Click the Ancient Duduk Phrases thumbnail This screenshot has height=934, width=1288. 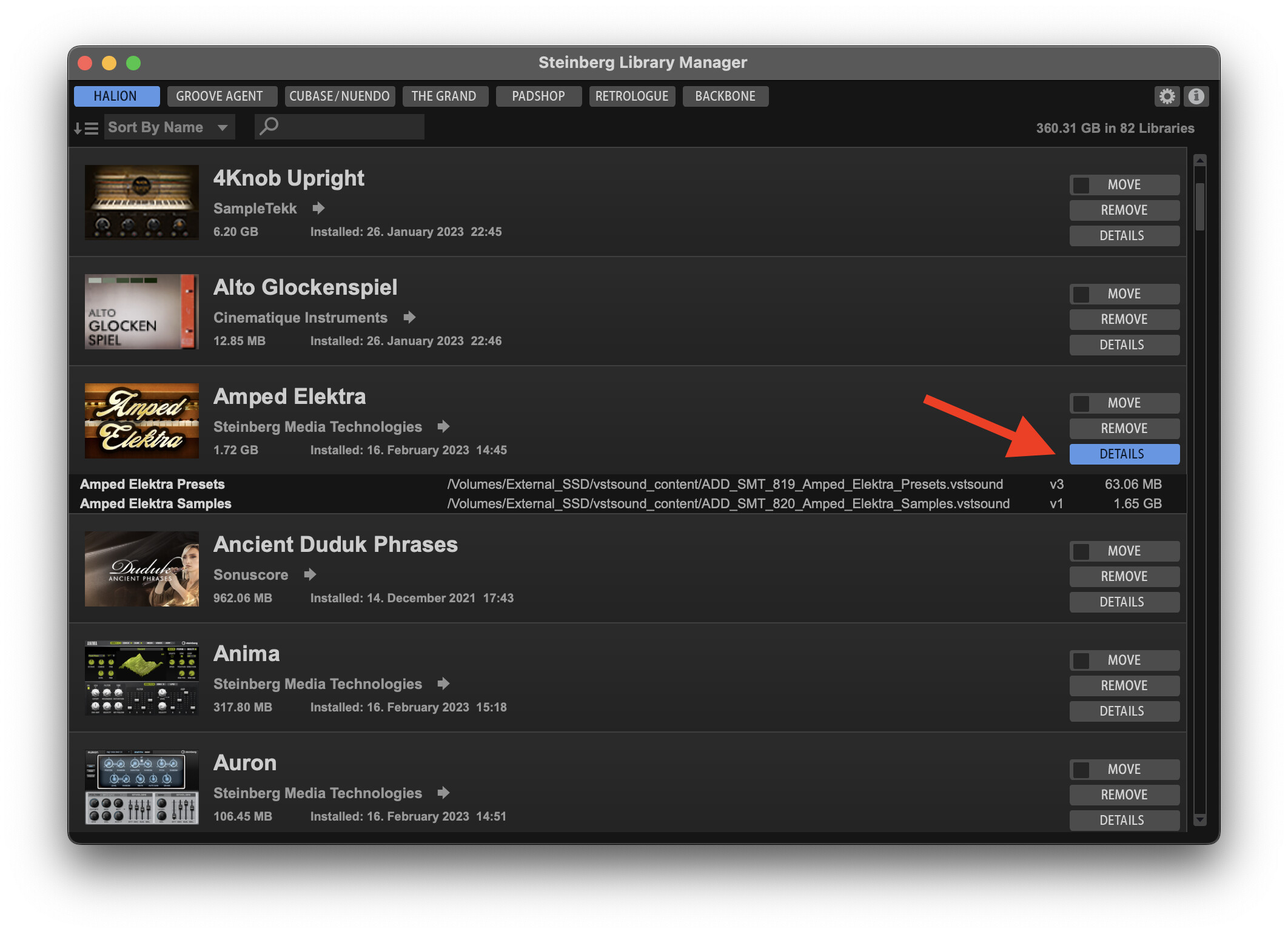click(x=141, y=568)
